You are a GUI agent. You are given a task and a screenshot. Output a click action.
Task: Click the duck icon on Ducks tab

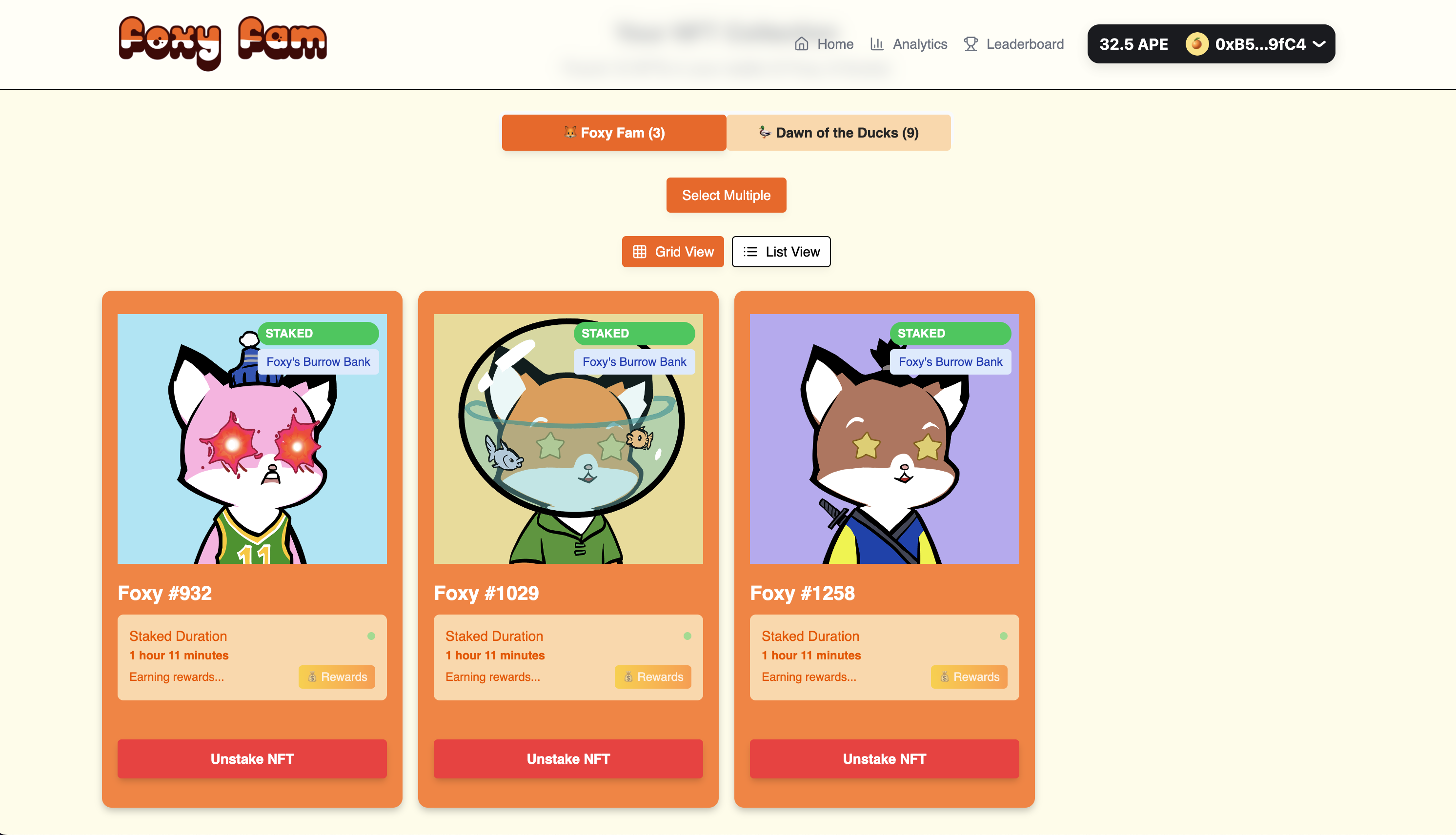point(765,132)
